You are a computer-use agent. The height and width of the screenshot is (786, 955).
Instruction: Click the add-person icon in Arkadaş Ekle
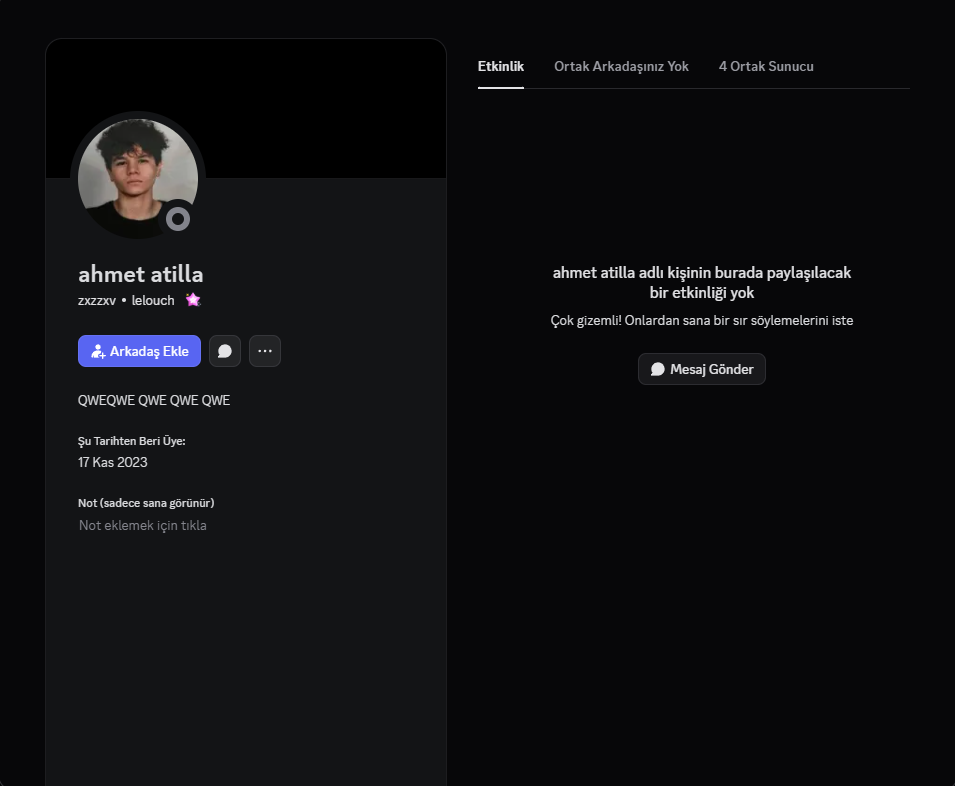coord(98,351)
